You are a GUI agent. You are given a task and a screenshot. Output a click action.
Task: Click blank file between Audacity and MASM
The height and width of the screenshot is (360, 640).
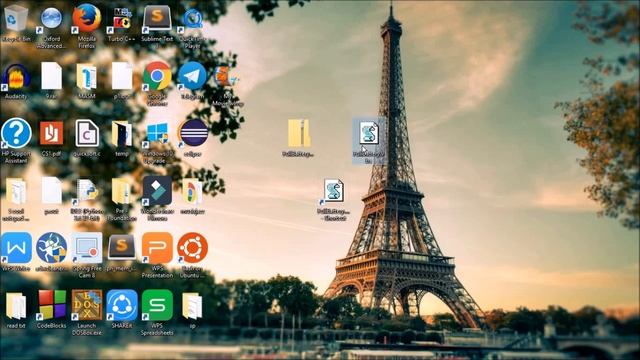[51, 76]
